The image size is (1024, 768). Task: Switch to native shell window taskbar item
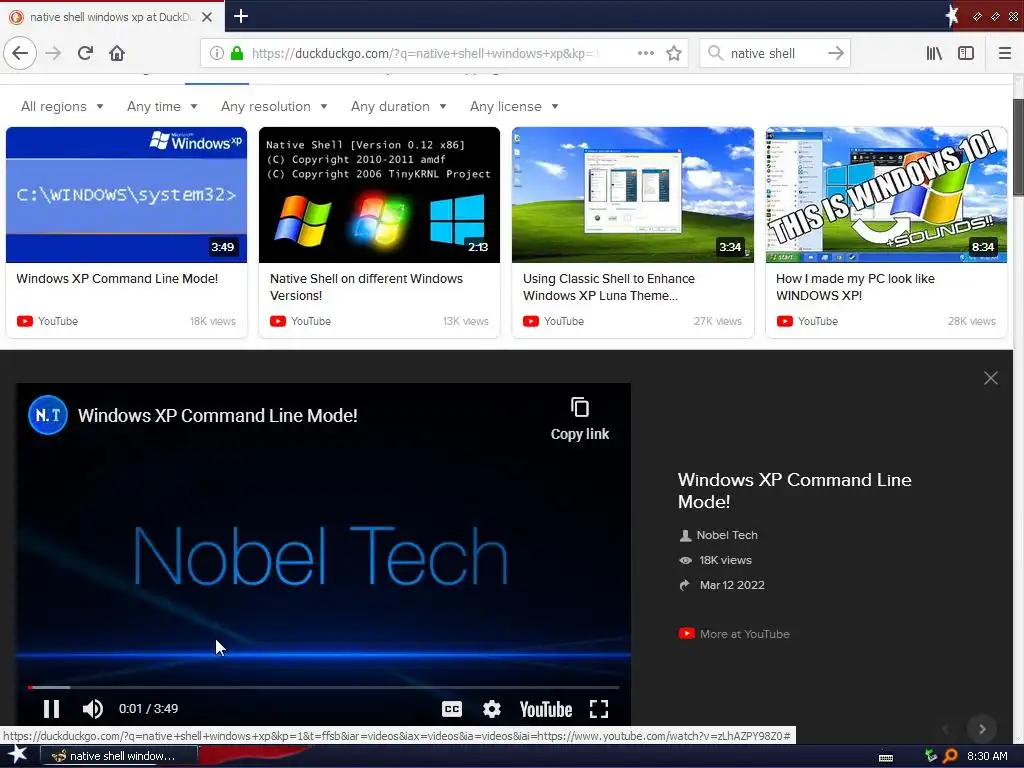(119, 756)
